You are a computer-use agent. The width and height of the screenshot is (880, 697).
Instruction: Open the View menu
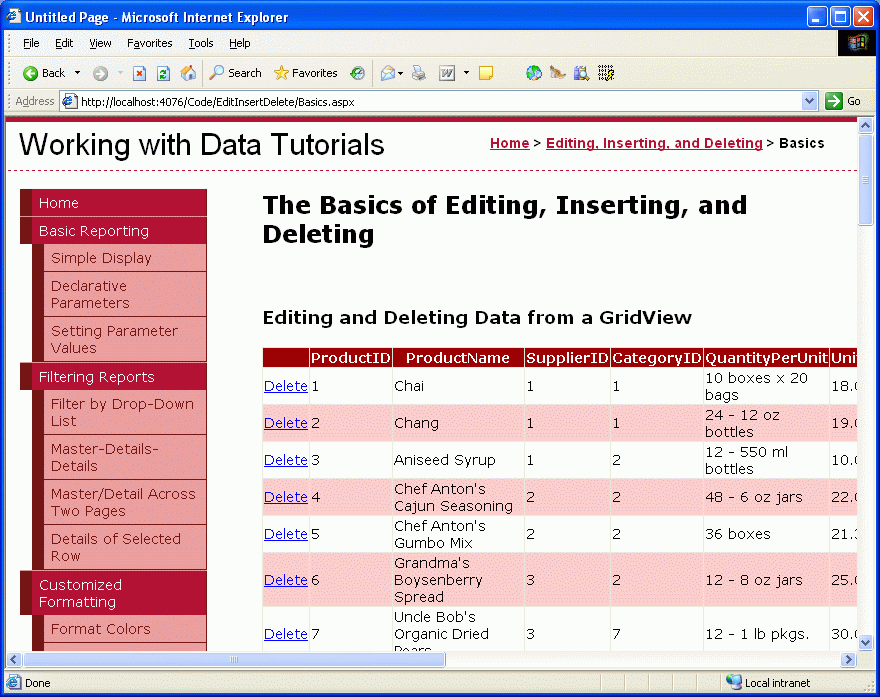coord(100,43)
